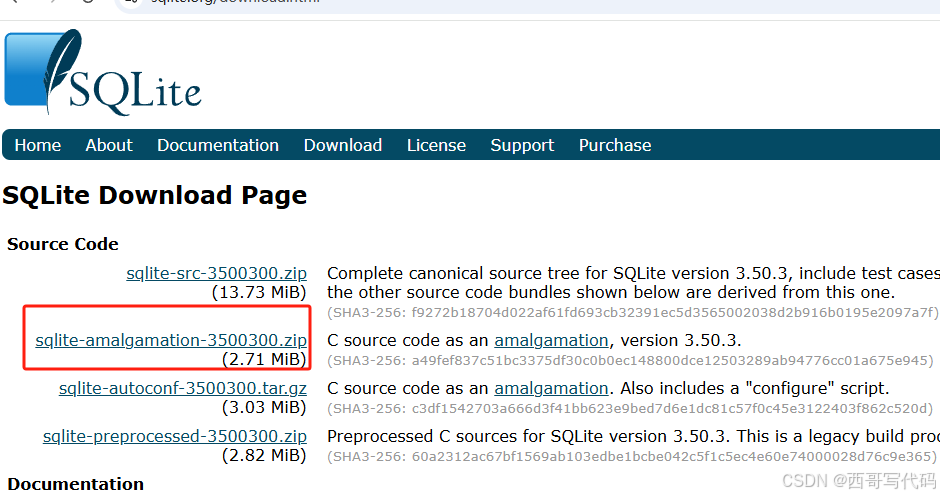Open the Documentation menu item
940x496 pixels.
218,145
